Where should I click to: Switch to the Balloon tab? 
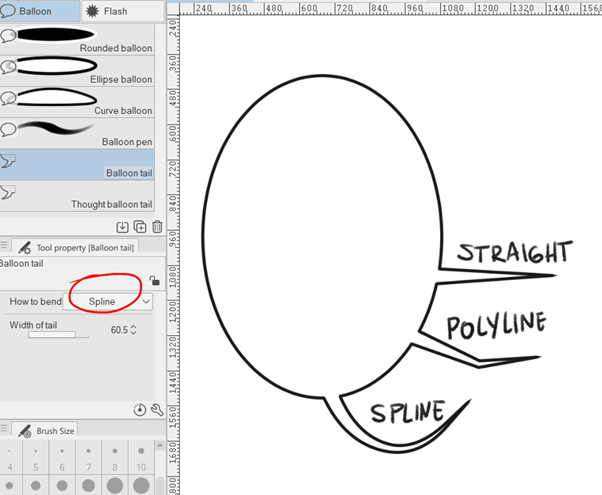[x=40, y=11]
